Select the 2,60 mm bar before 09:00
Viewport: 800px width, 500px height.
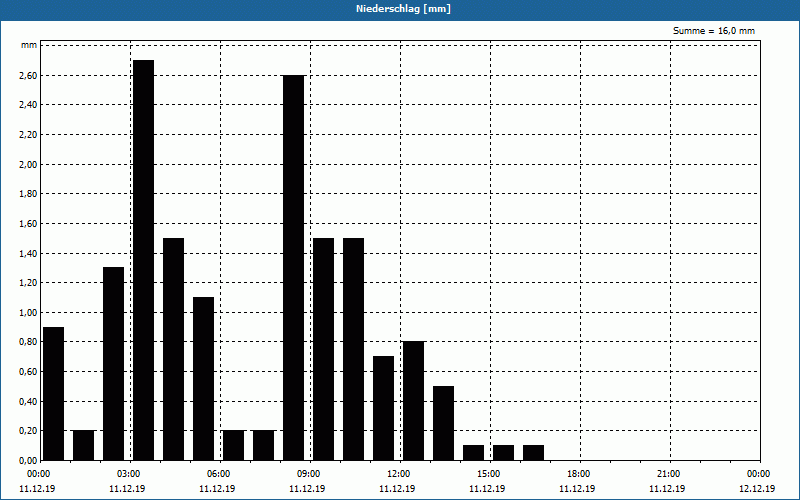coord(293,268)
